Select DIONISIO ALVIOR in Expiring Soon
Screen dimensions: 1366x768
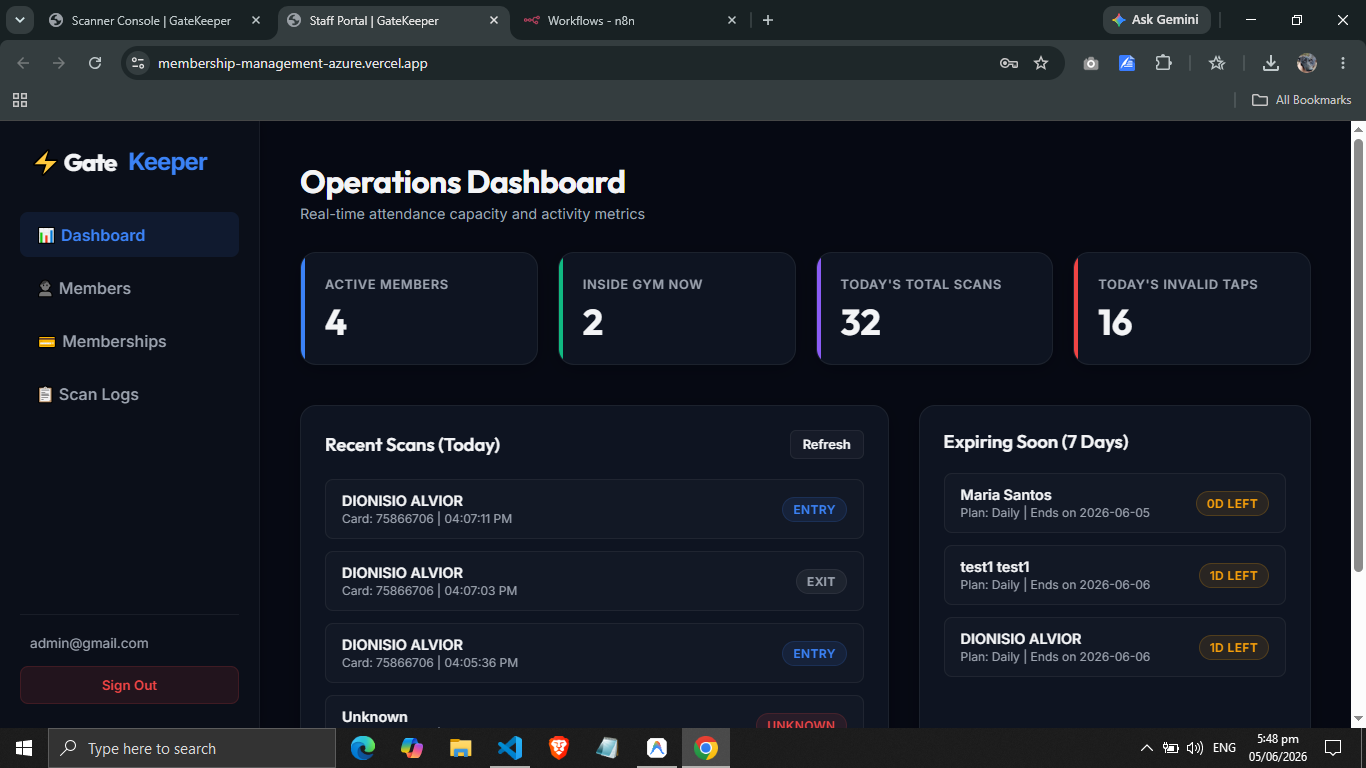1115,647
